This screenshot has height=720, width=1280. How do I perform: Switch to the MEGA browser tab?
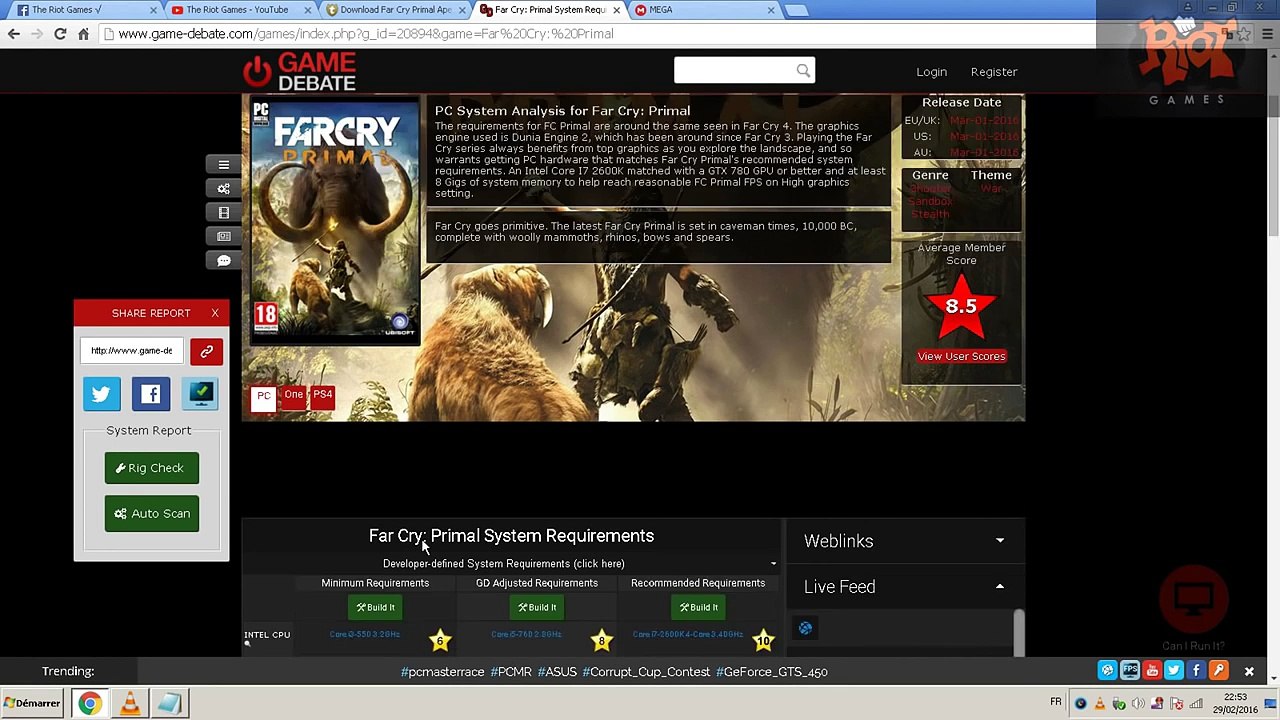tap(702, 10)
